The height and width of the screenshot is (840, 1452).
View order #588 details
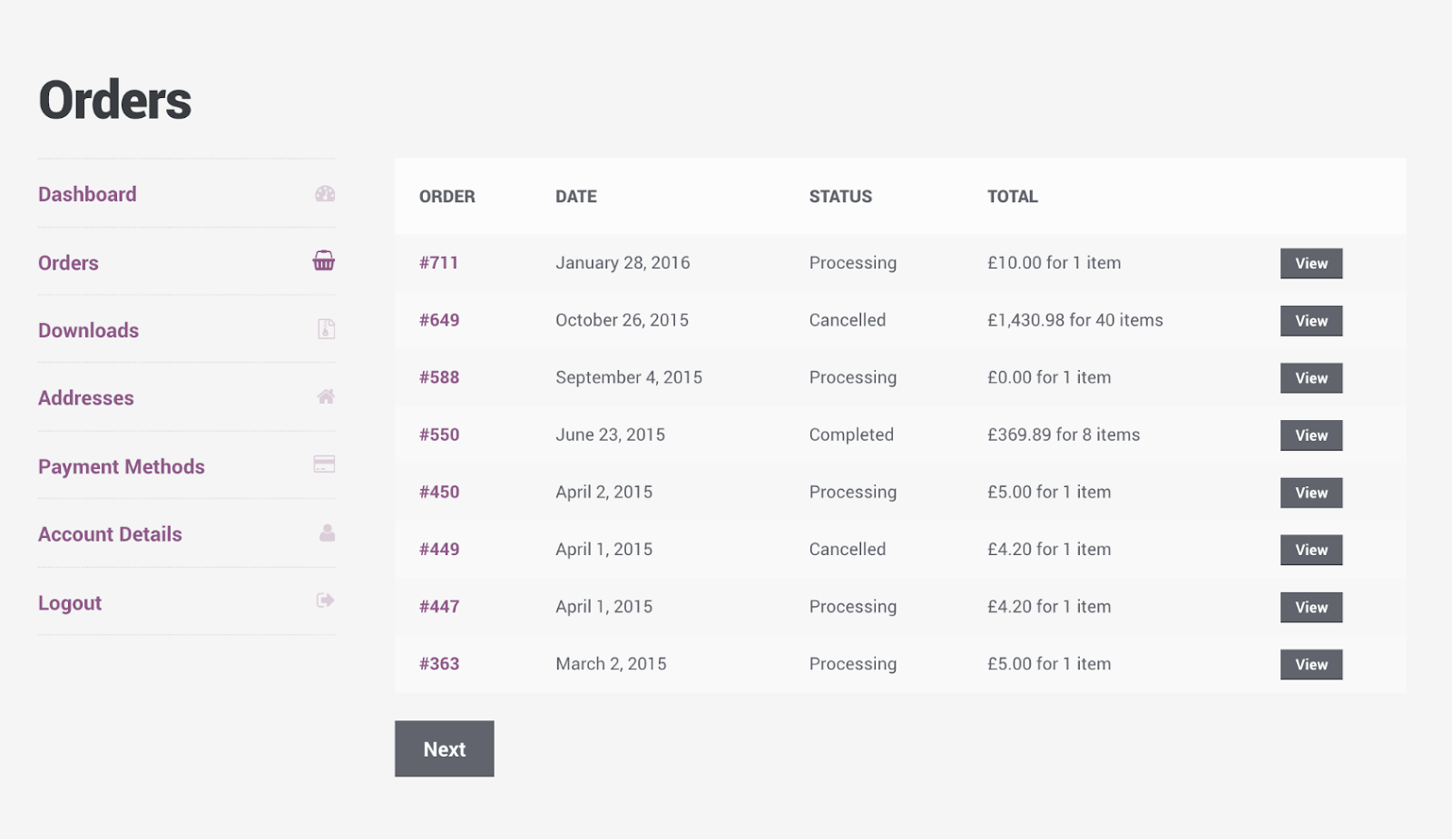(1311, 377)
